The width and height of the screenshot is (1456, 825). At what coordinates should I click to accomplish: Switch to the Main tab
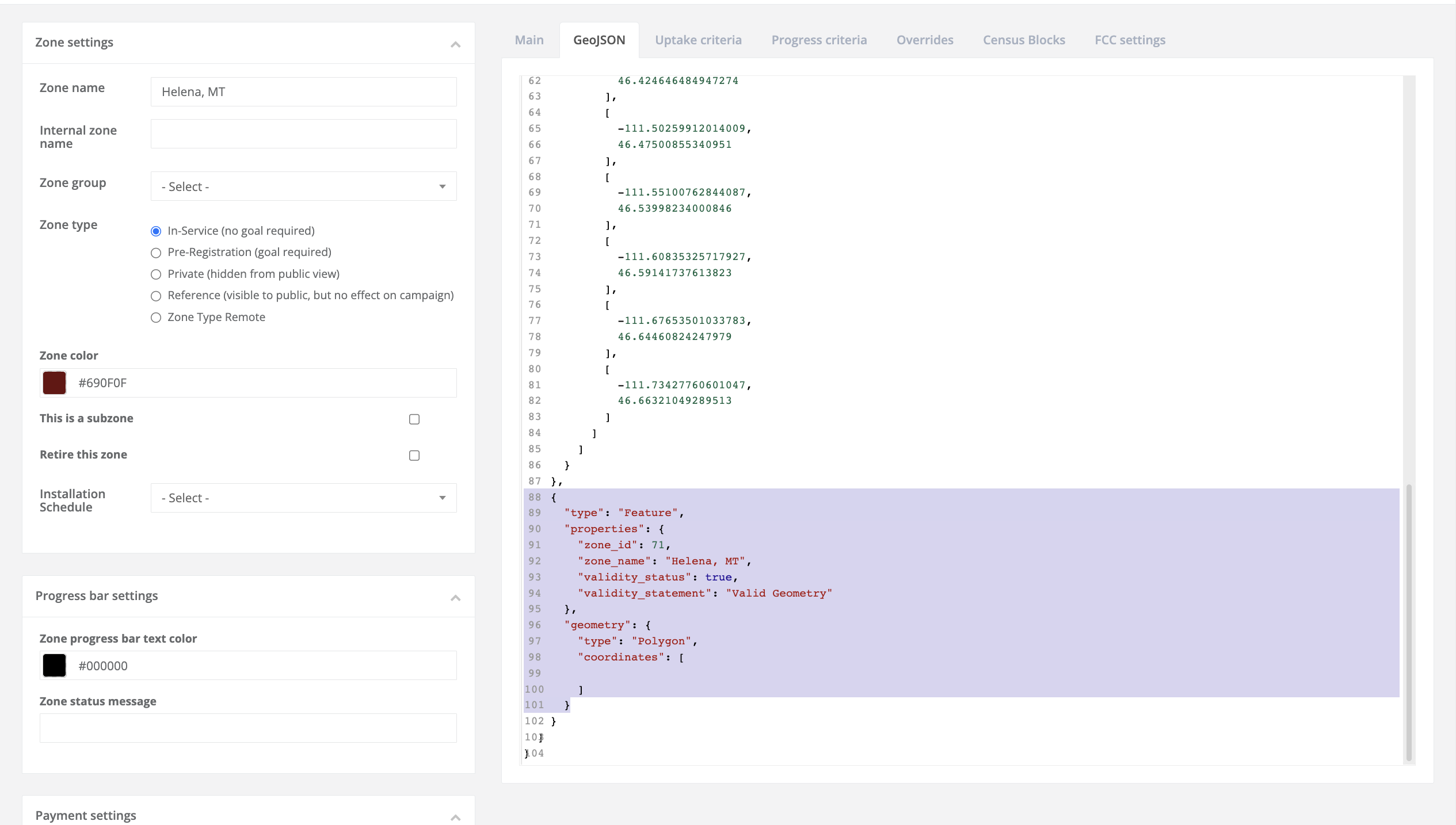coord(528,40)
